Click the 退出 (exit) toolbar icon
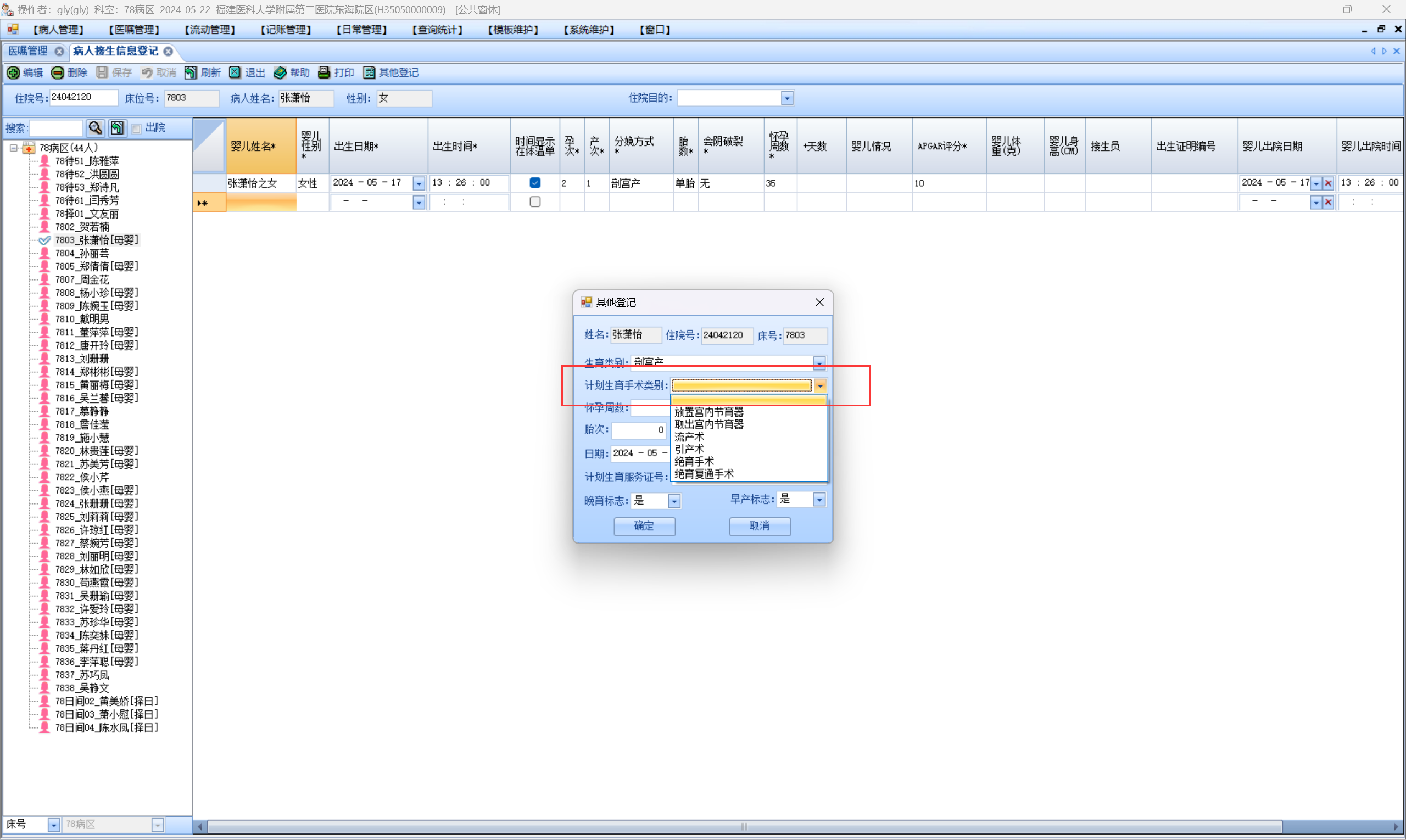 pyautogui.click(x=235, y=72)
